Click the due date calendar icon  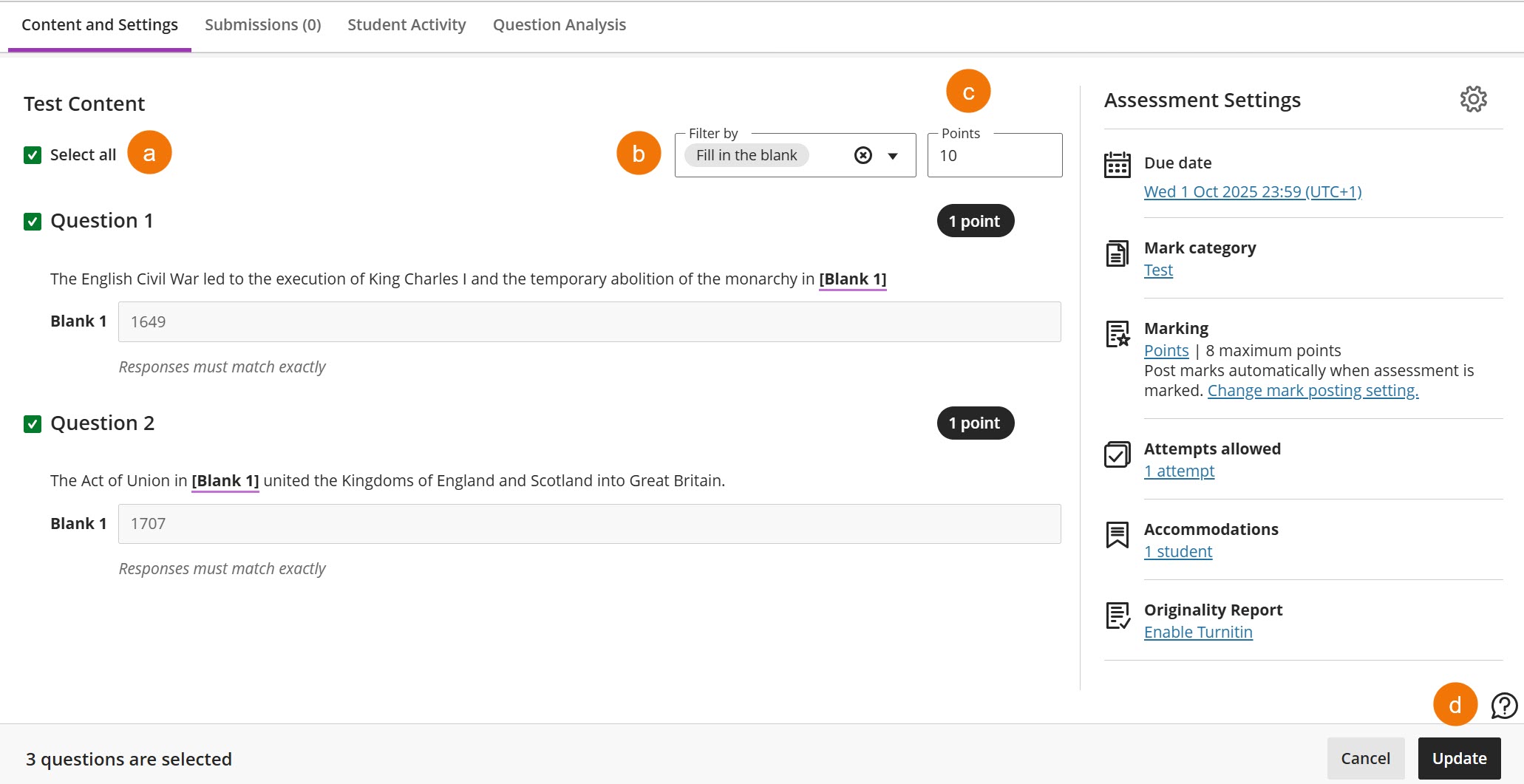1117,166
